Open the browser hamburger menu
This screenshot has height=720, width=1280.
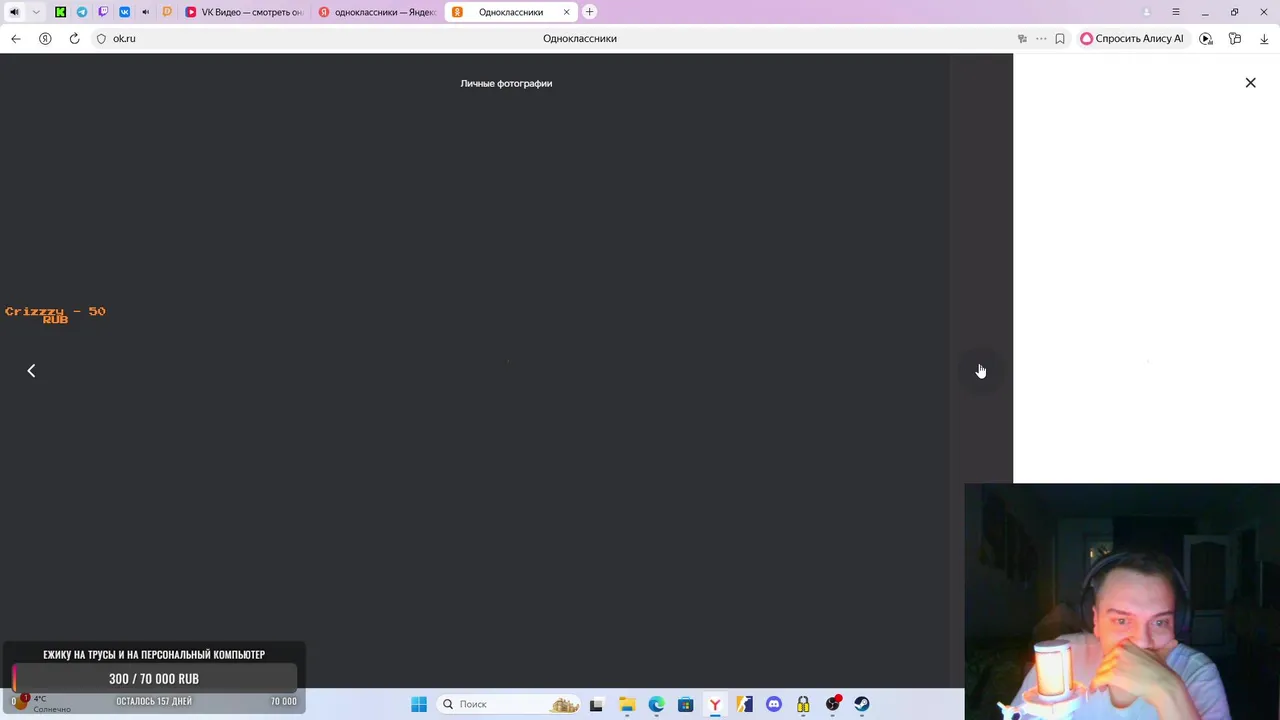[x=1176, y=12]
